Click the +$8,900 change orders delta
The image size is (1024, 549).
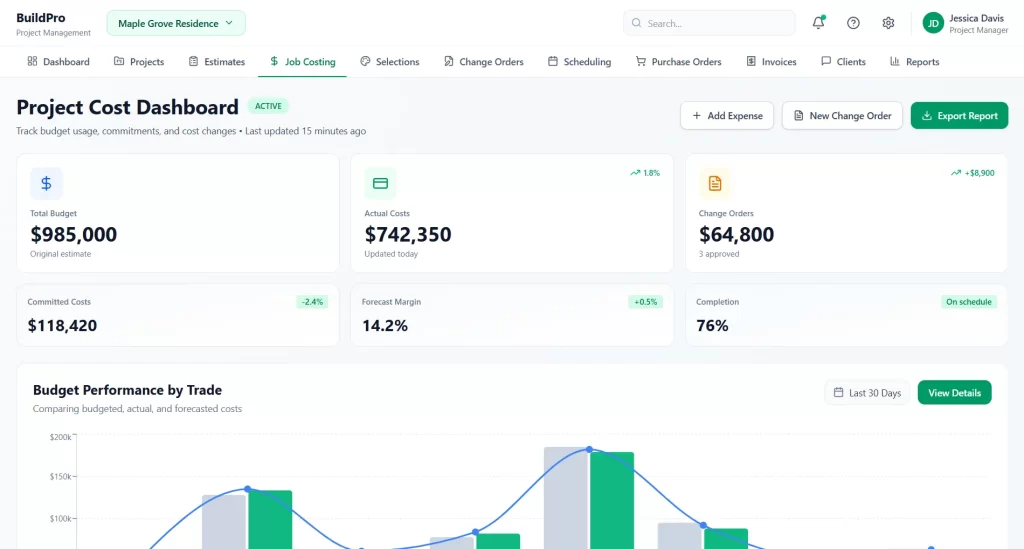pyautogui.click(x=980, y=173)
